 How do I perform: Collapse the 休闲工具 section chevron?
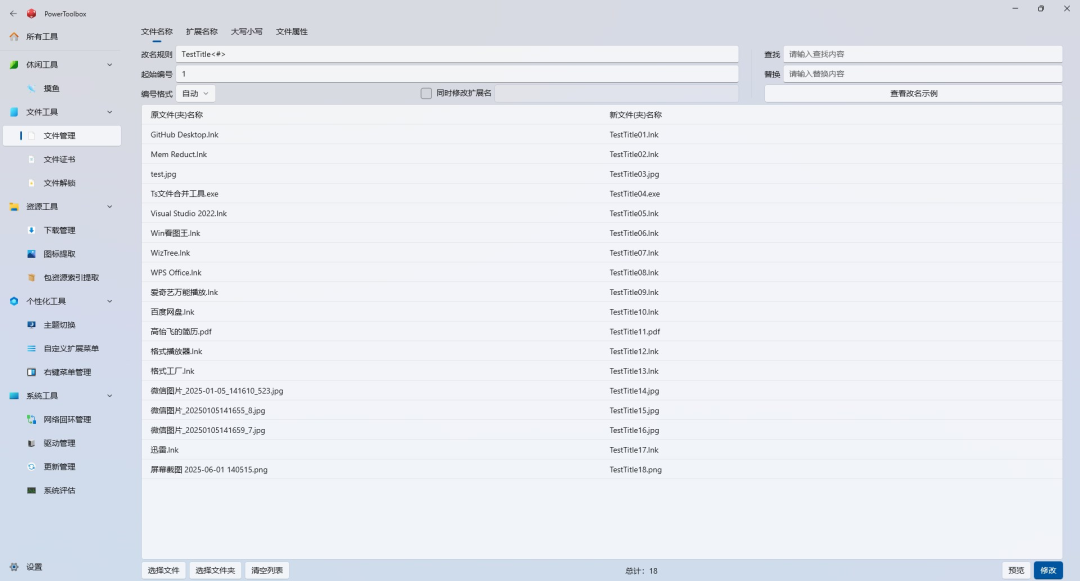coord(110,65)
